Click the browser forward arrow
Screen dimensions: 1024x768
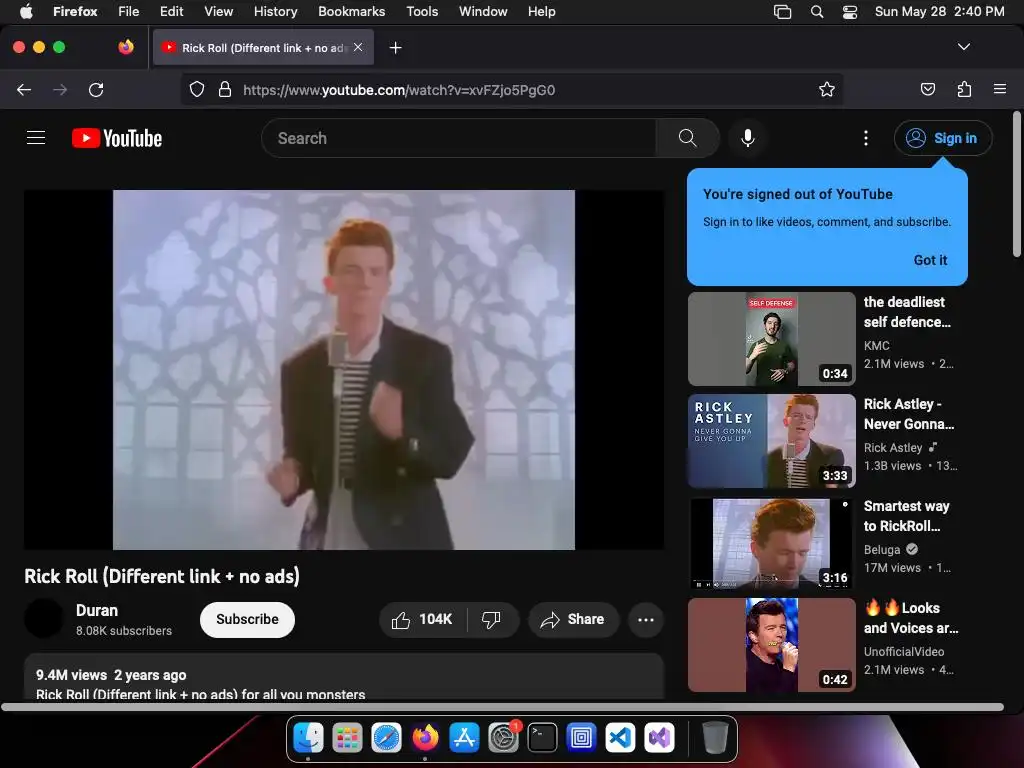(x=60, y=89)
